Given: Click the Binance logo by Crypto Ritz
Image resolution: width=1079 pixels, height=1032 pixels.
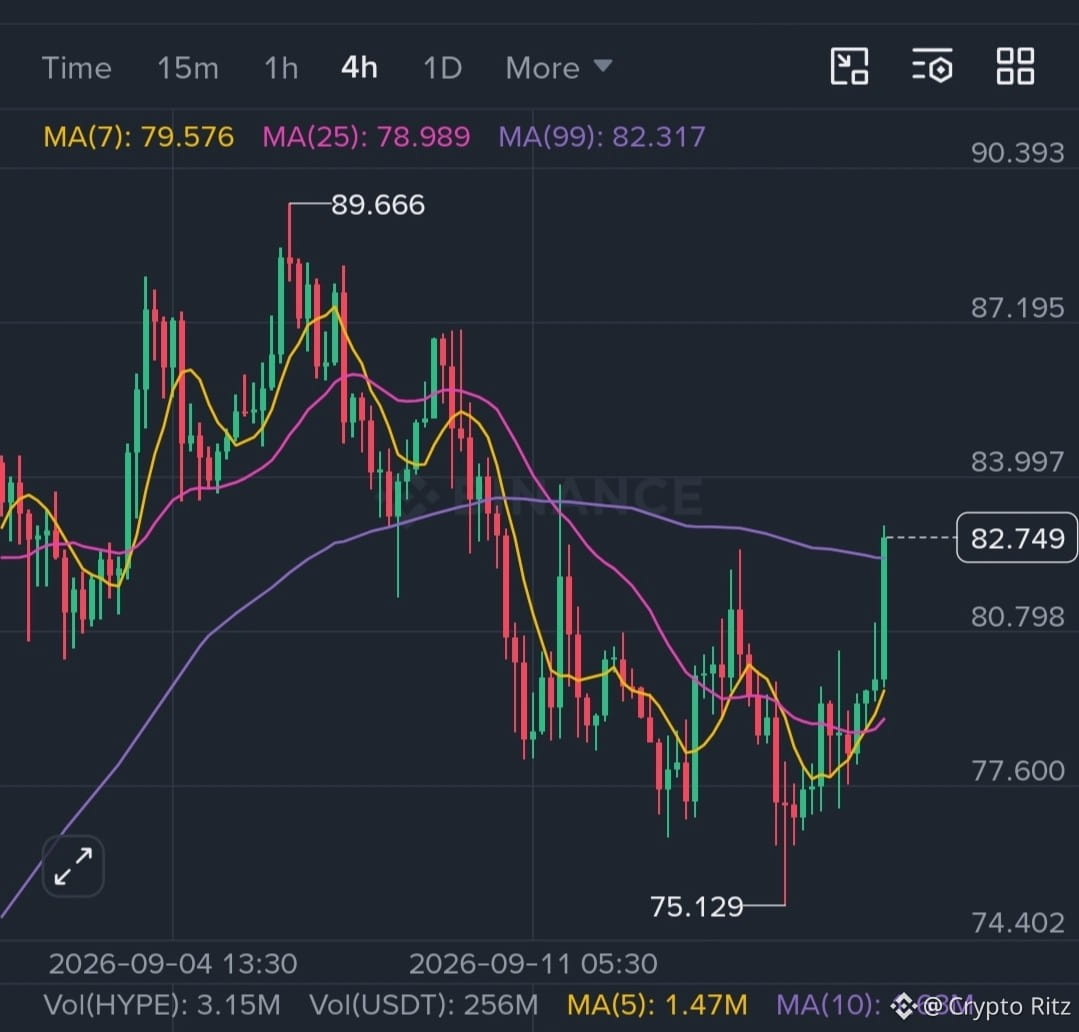Looking at the screenshot, I should tap(902, 1007).
